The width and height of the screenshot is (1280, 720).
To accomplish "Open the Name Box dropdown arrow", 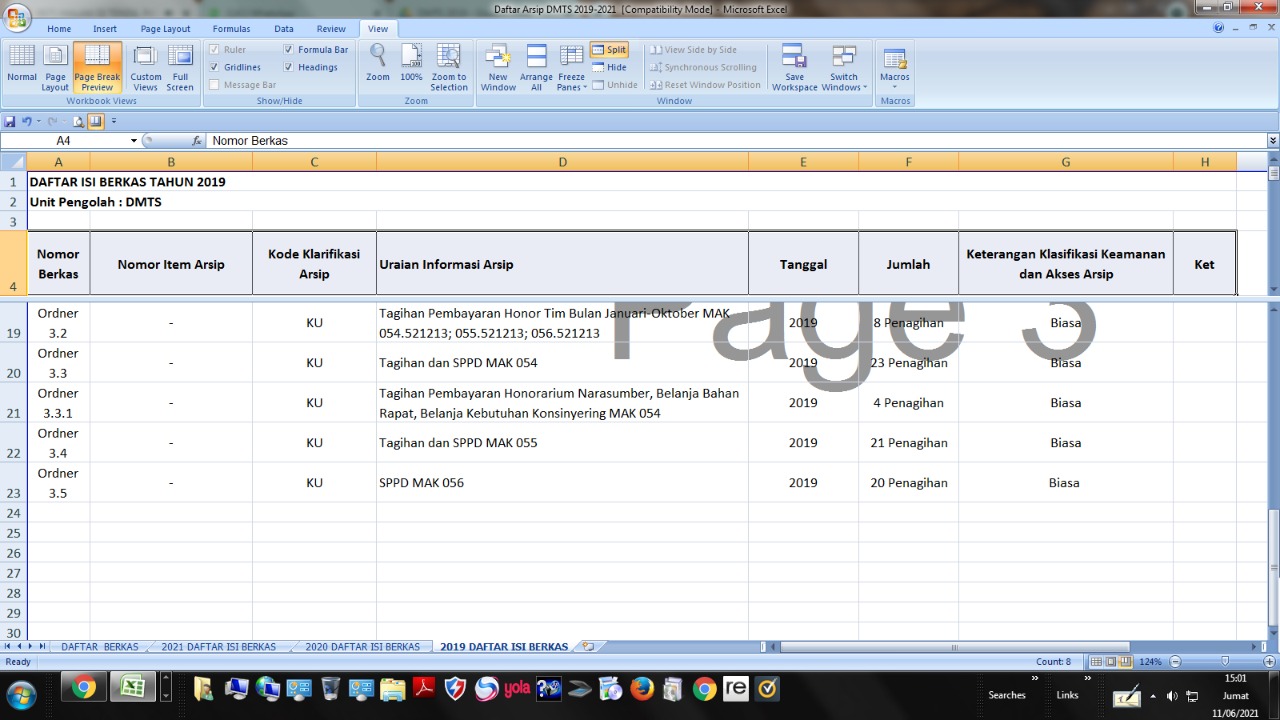I will pos(134,141).
